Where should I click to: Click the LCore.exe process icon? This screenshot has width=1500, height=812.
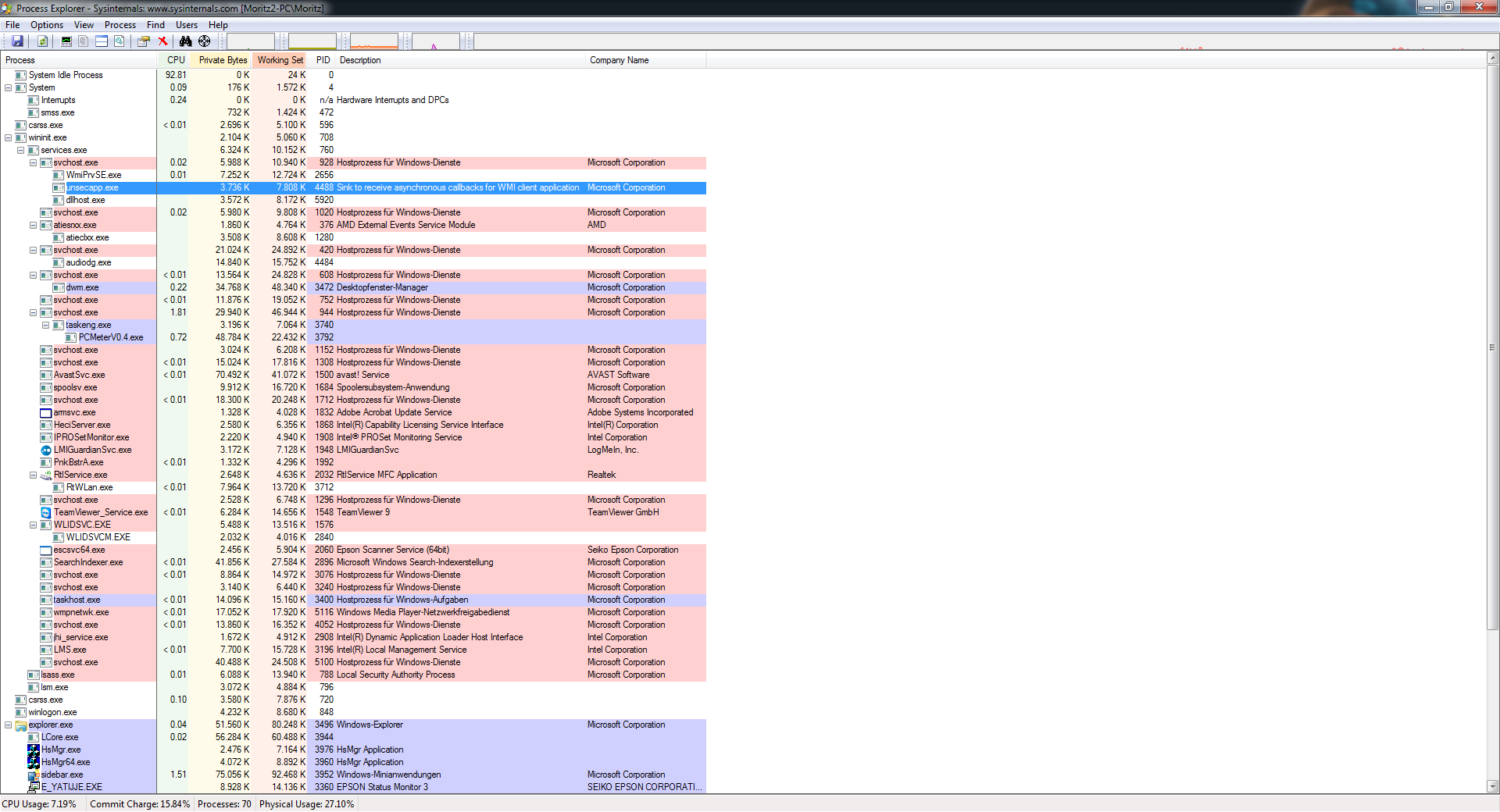[34, 737]
